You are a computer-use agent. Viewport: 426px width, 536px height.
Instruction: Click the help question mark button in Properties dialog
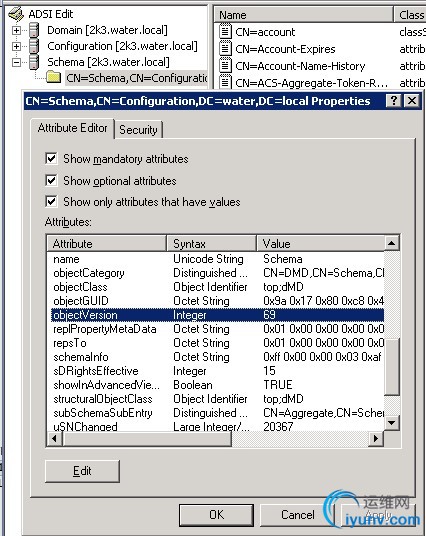click(x=394, y=100)
